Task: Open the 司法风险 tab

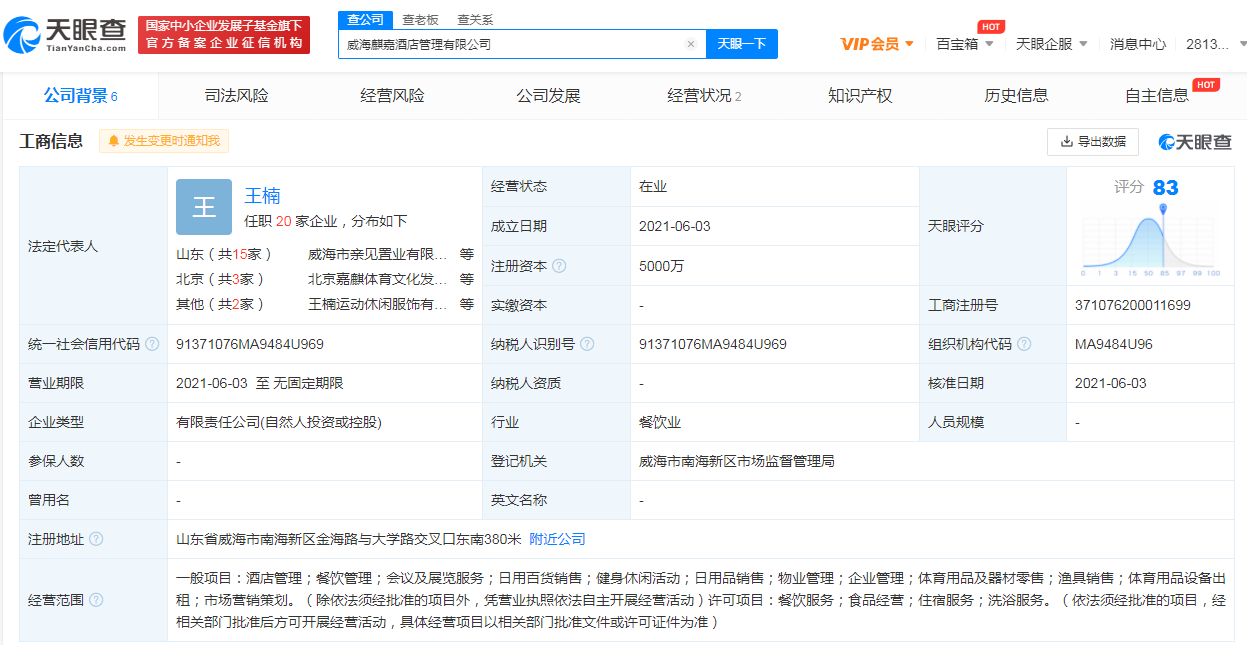Action: [237, 96]
